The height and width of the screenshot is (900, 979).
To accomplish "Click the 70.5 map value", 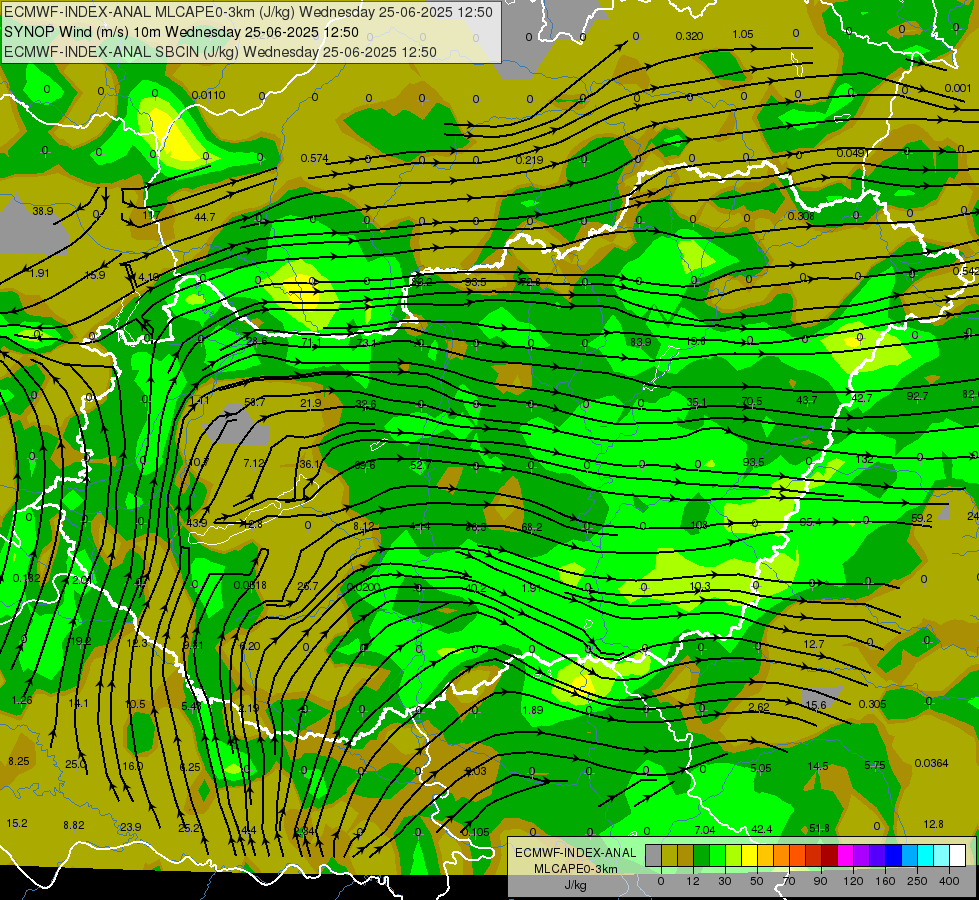I will 752,401.
